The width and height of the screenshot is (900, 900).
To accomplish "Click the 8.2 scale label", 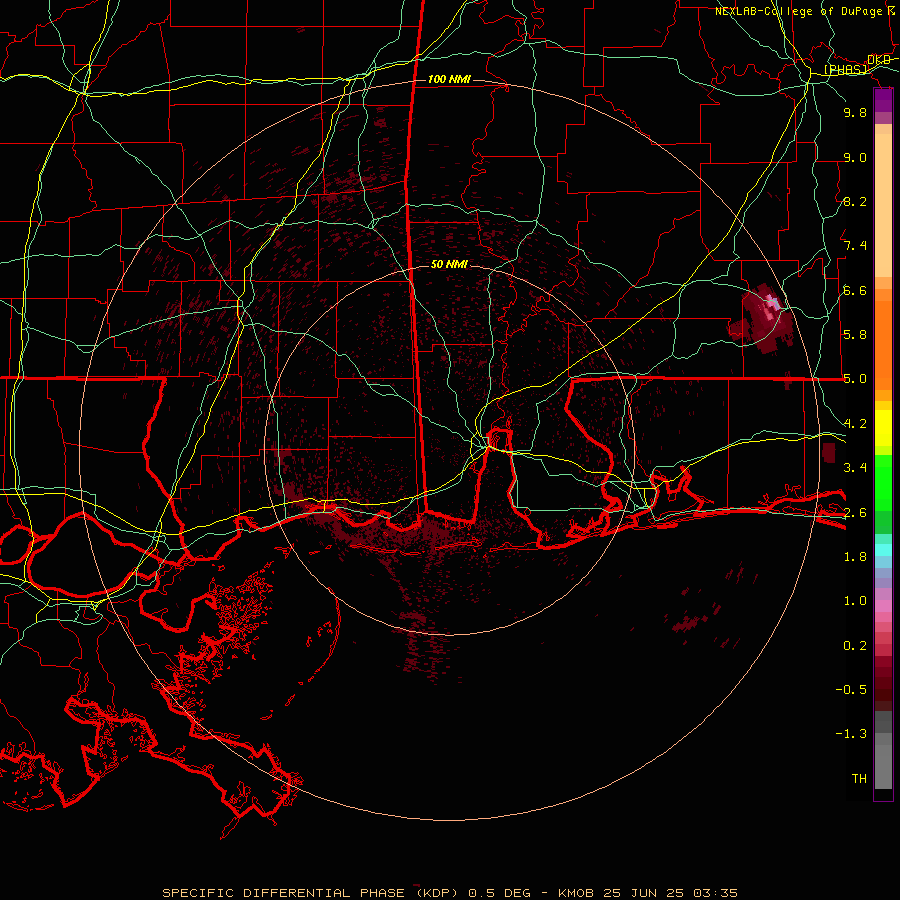I will click(x=855, y=201).
